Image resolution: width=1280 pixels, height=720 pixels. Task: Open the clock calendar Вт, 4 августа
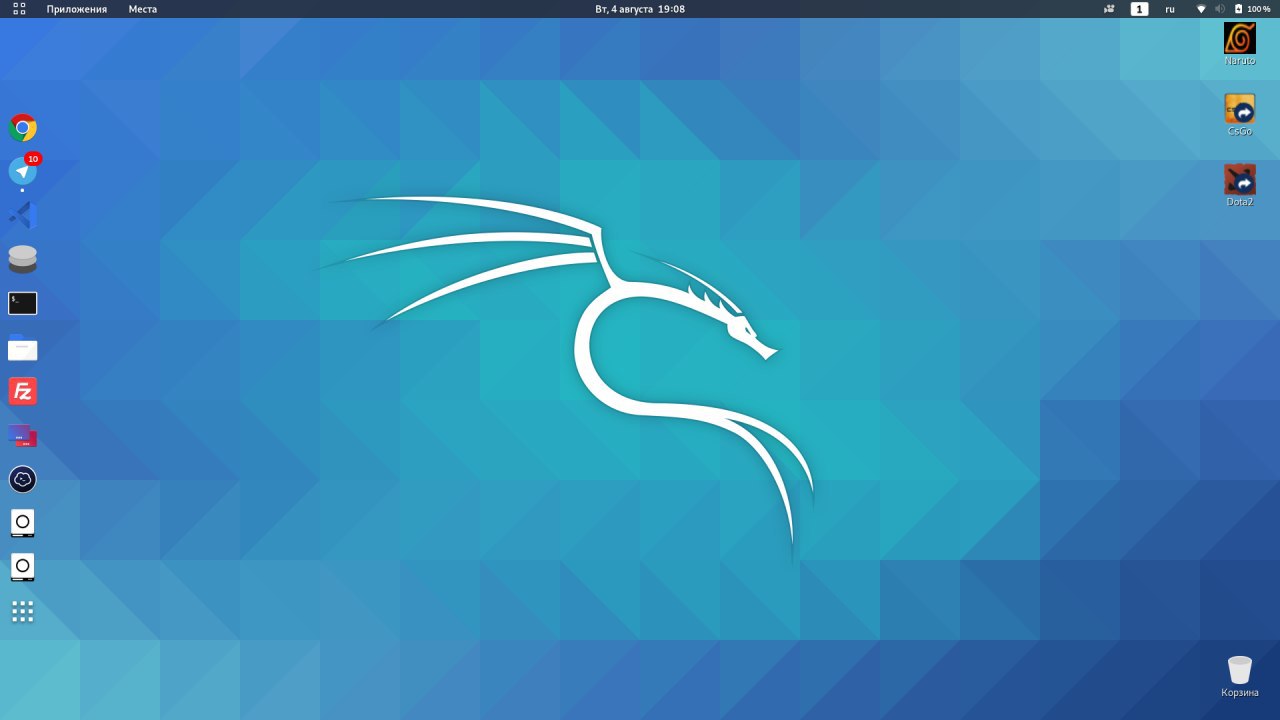coord(640,9)
